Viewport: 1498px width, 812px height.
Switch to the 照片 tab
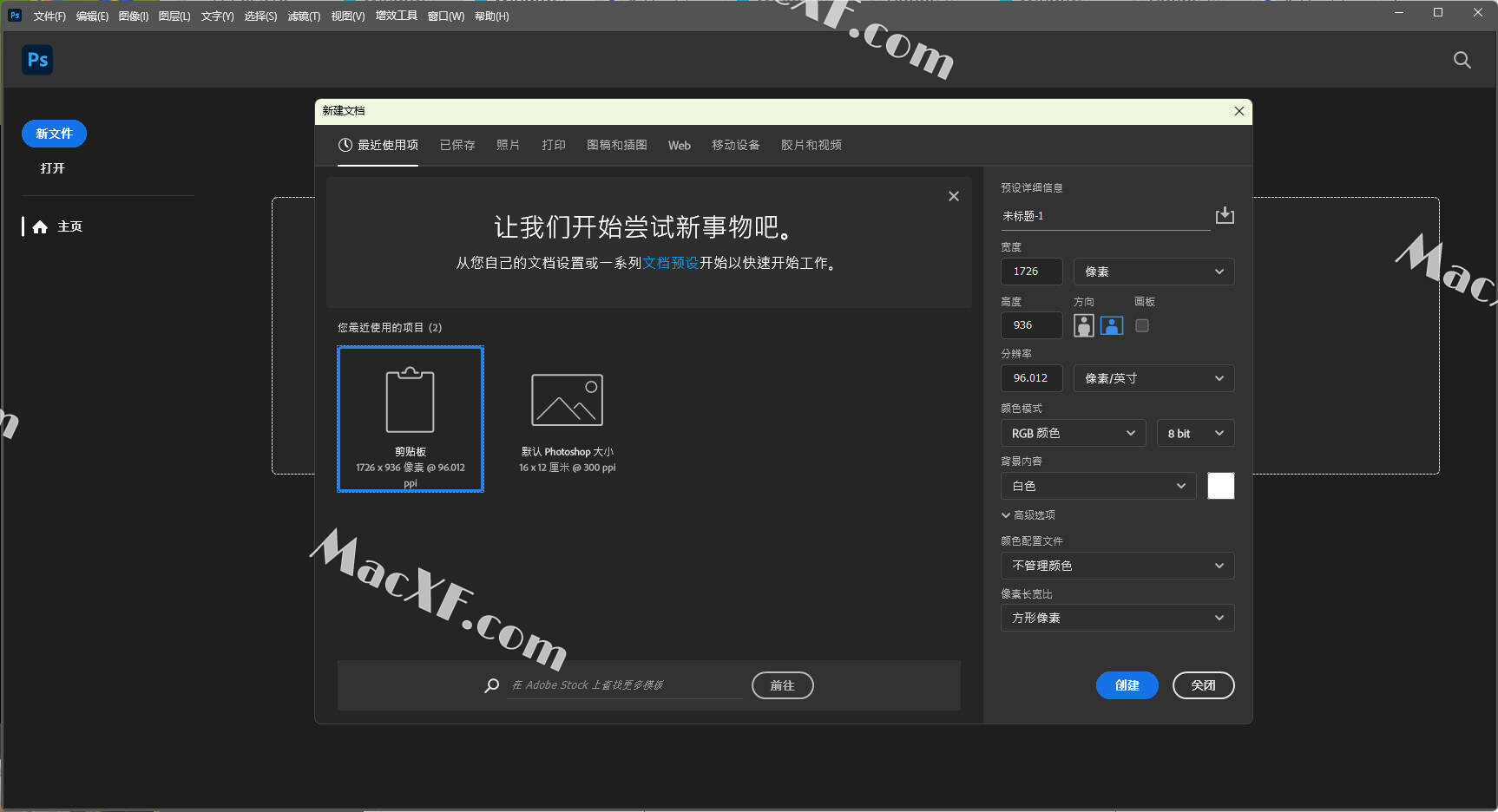(508, 145)
